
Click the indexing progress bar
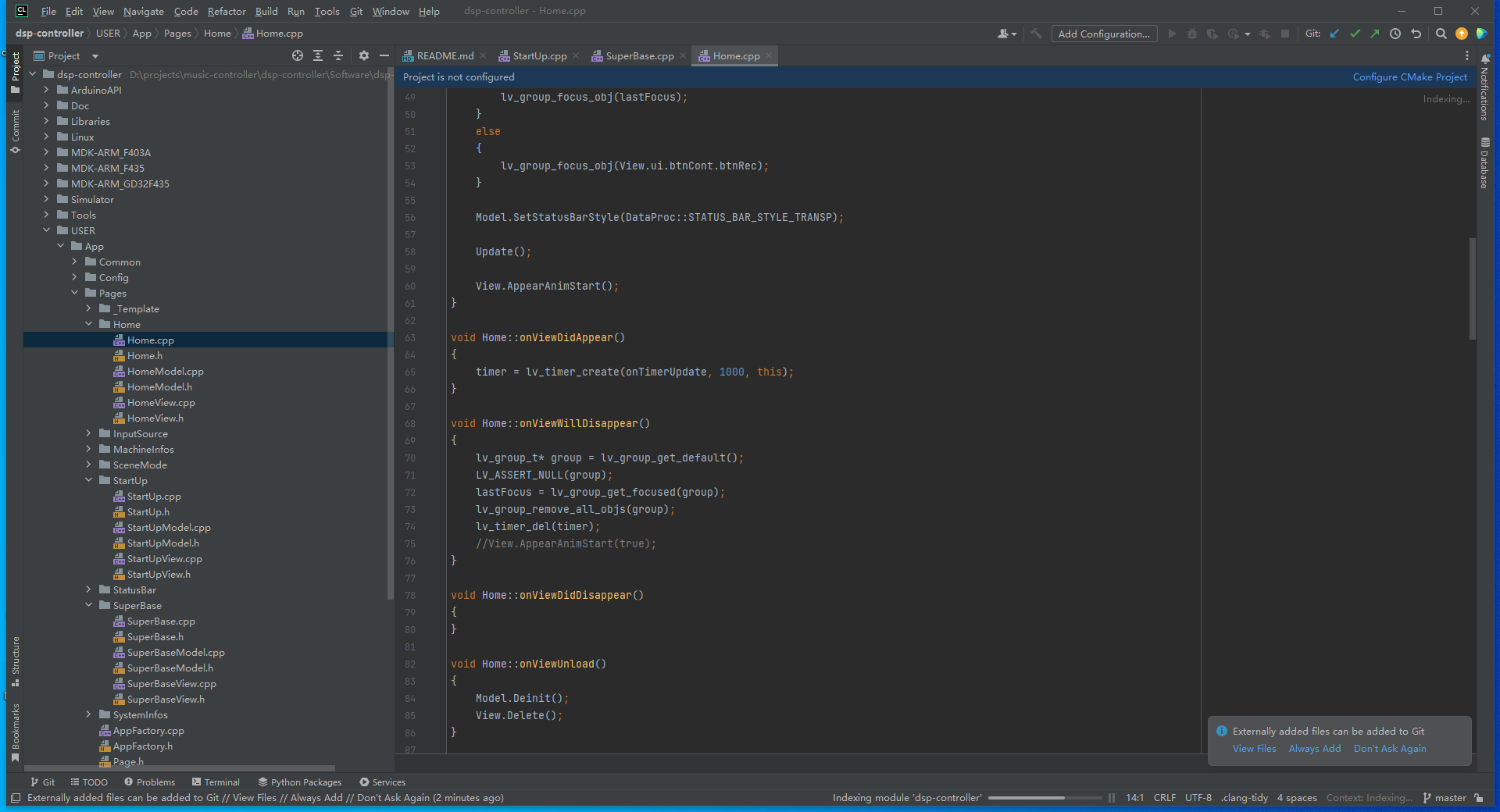pos(1045,798)
